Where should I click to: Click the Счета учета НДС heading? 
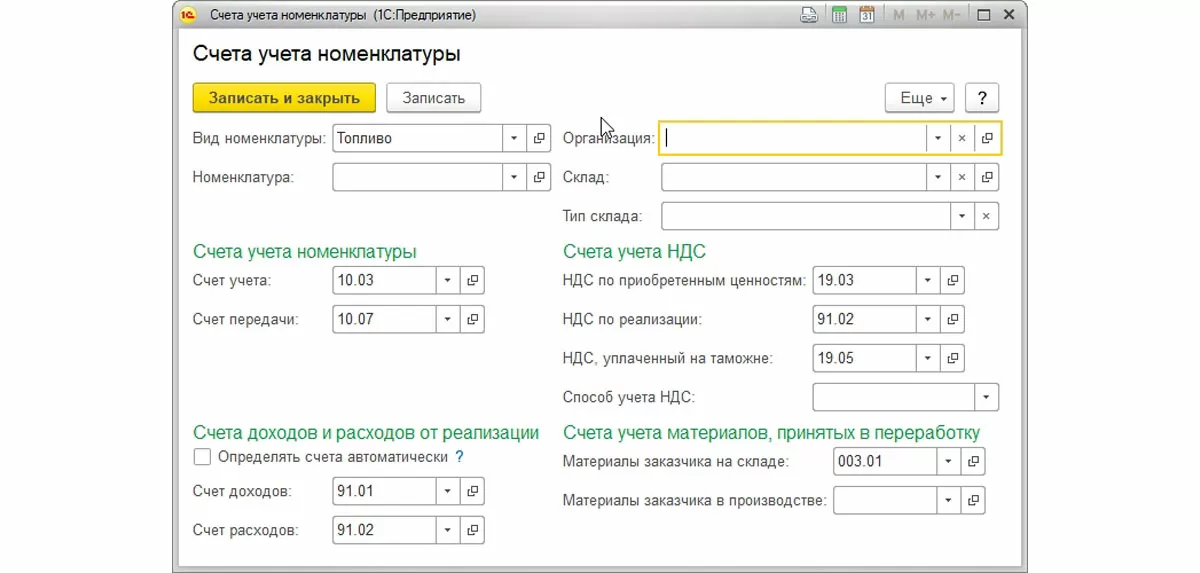click(635, 252)
